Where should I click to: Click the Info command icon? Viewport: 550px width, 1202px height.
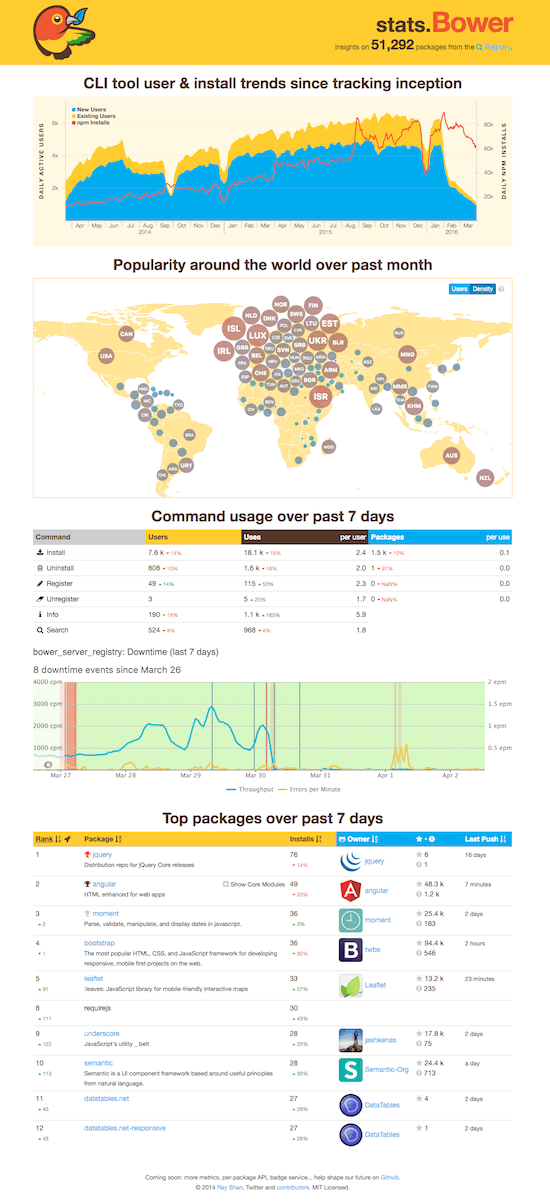40,614
